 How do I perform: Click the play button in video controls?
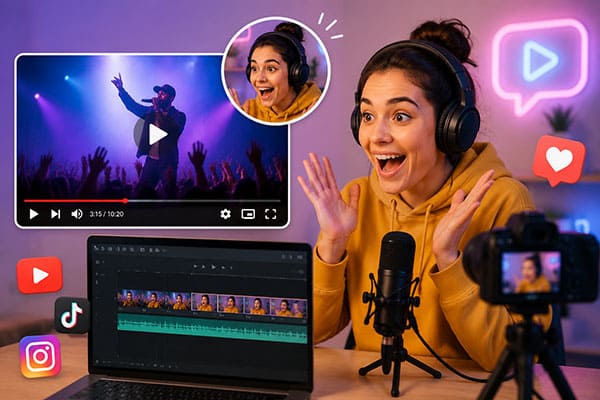coord(34,214)
